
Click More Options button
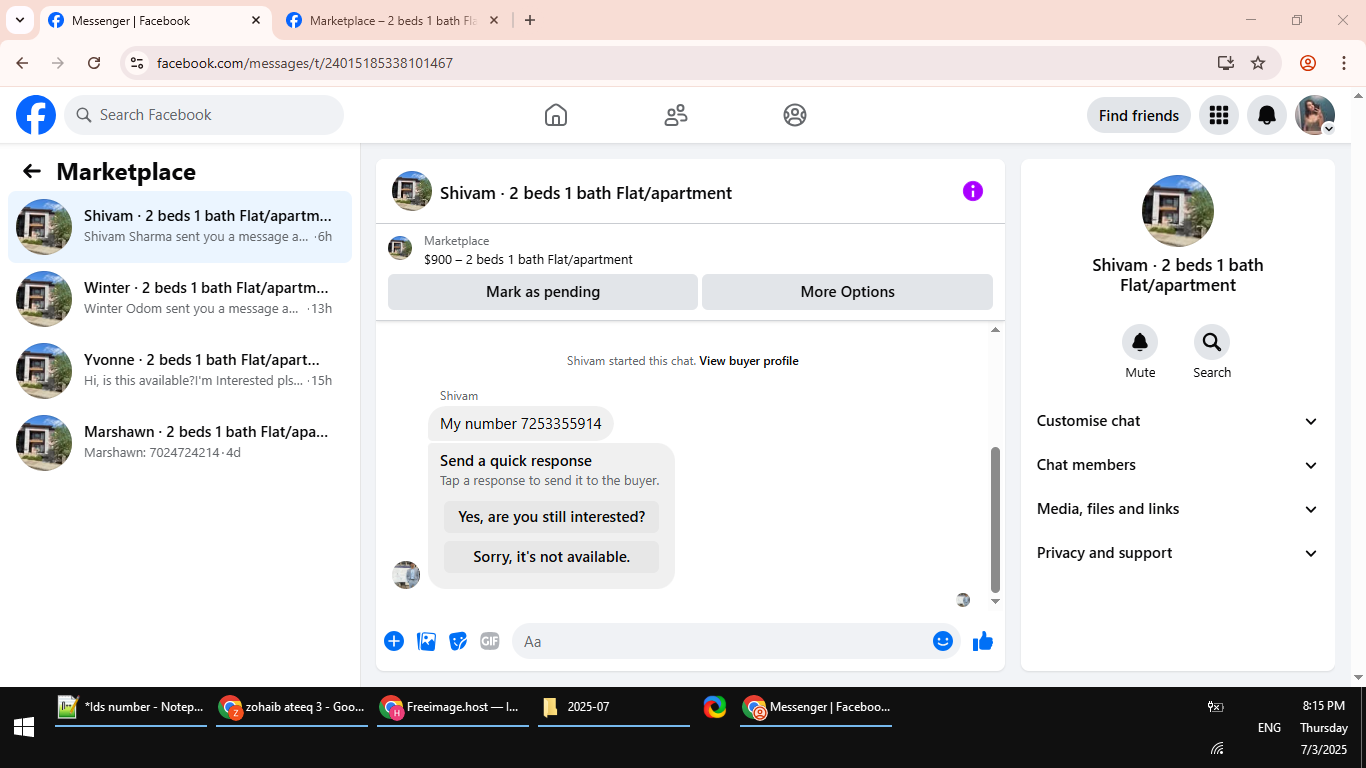pyautogui.click(x=847, y=292)
